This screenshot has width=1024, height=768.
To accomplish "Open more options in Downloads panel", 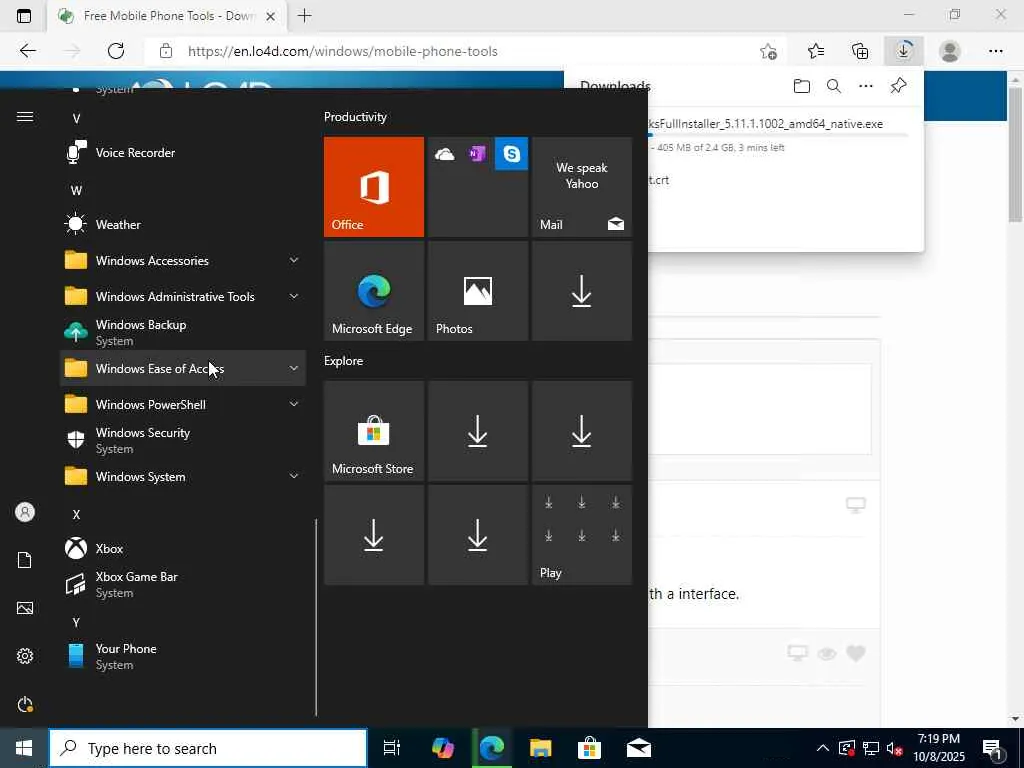I will click(x=866, y=86).
